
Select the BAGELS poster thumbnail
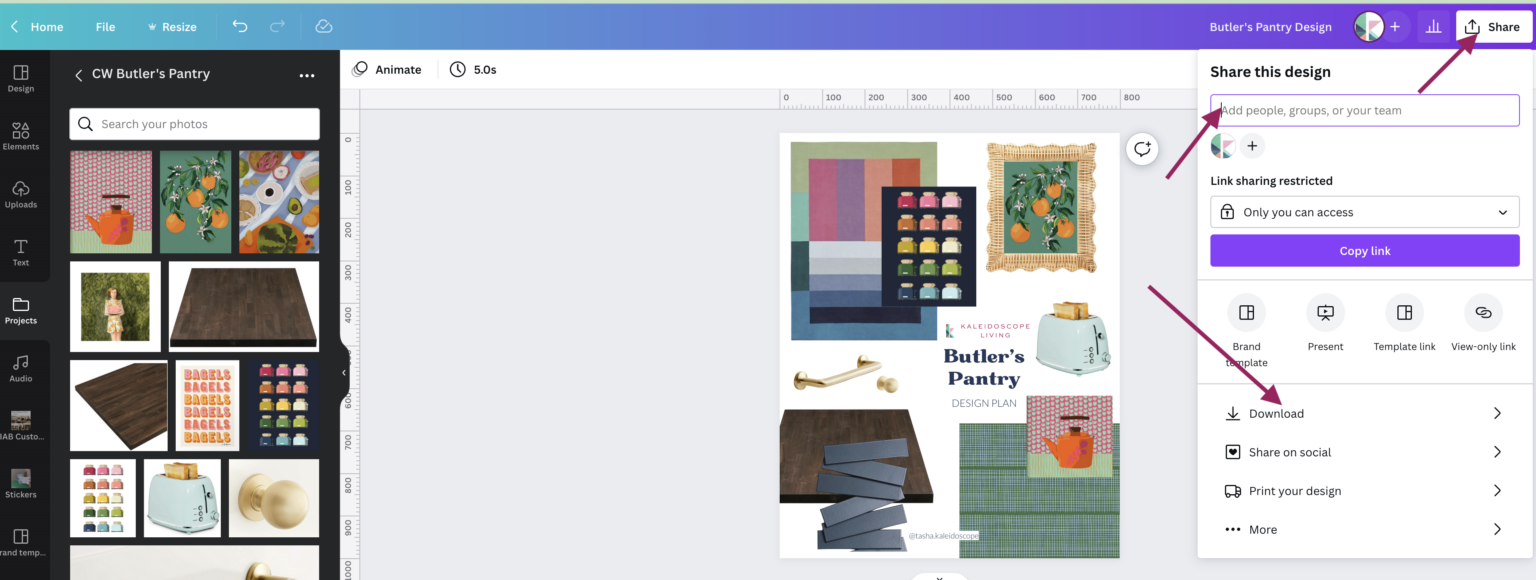(x=208, y=405)
